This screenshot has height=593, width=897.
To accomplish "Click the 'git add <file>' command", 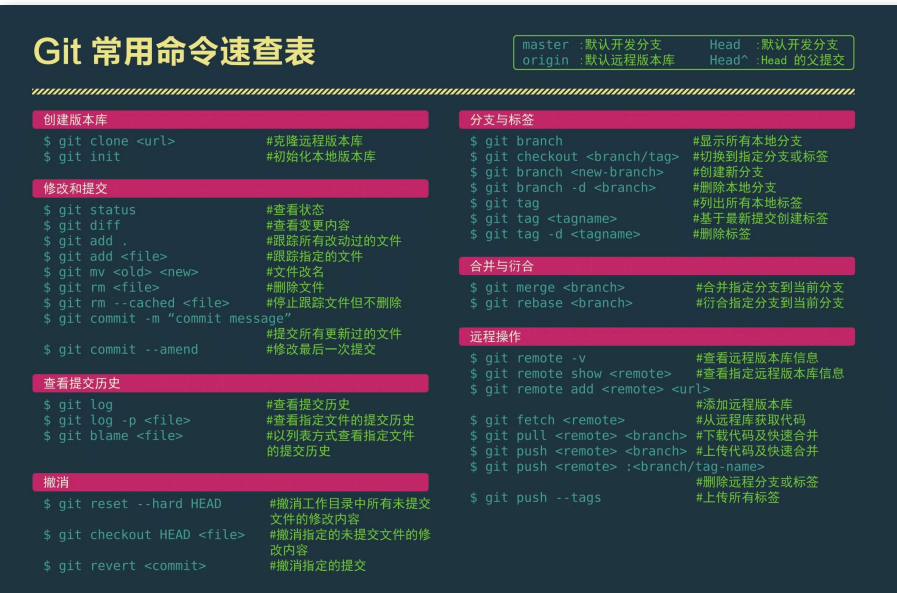I will click(105, 256).
